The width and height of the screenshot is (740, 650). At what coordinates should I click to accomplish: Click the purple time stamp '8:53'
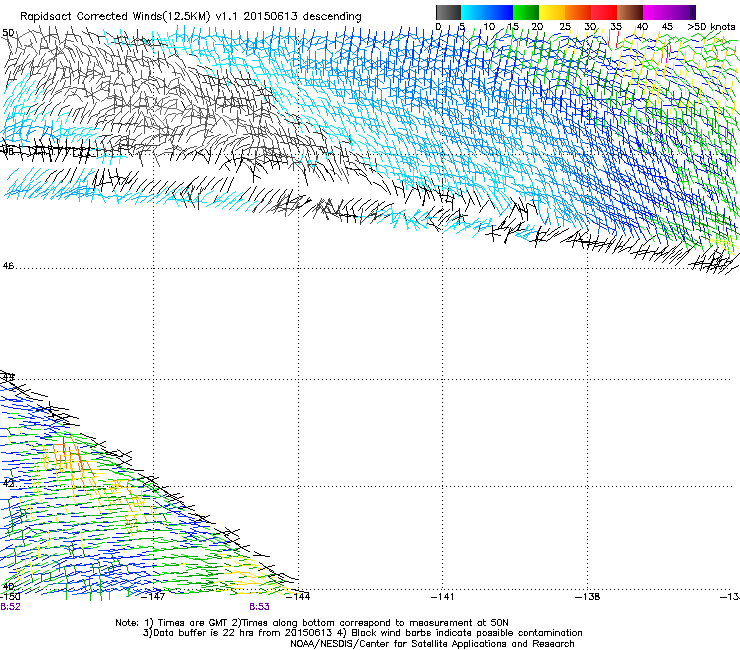pyautogui.click(x=260, y=607)
